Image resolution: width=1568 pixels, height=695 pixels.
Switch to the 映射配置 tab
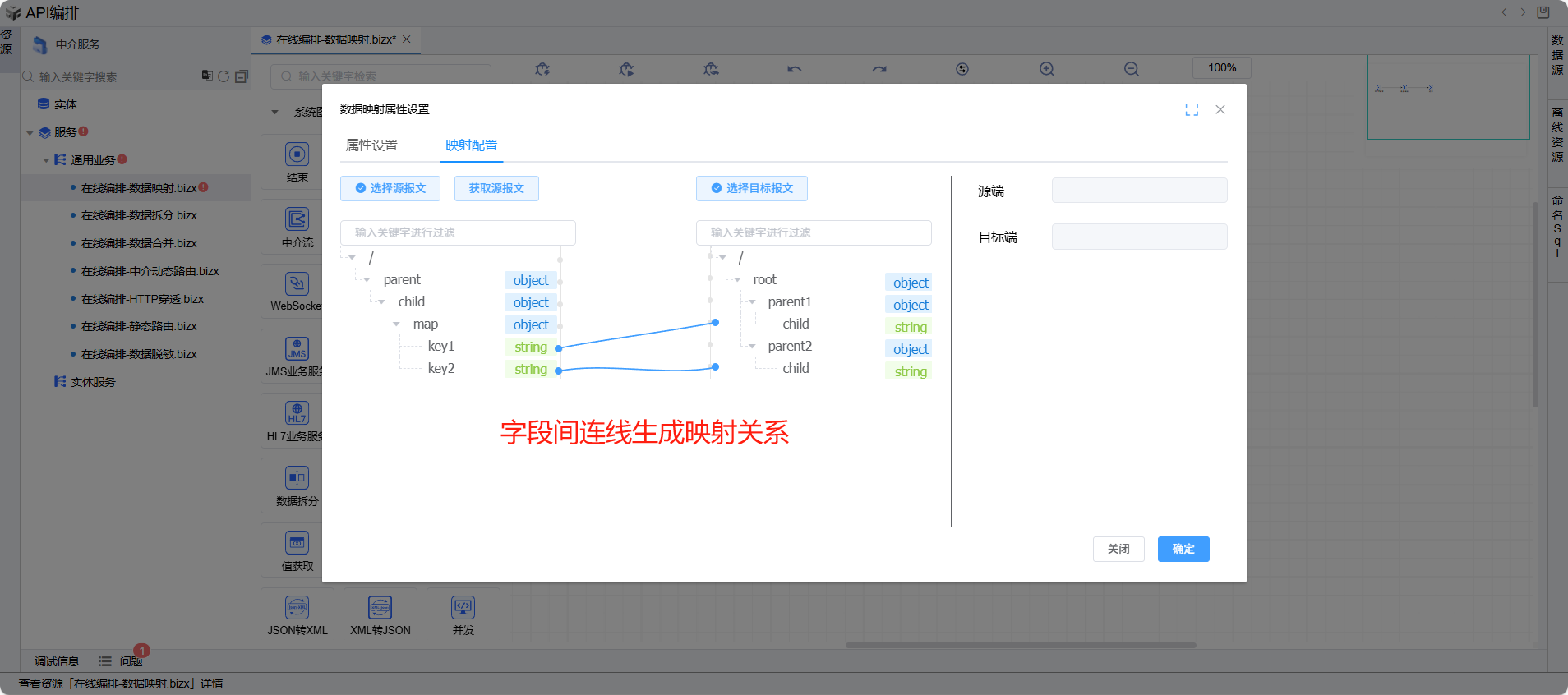pyautogui.click(x=471, y=145)
